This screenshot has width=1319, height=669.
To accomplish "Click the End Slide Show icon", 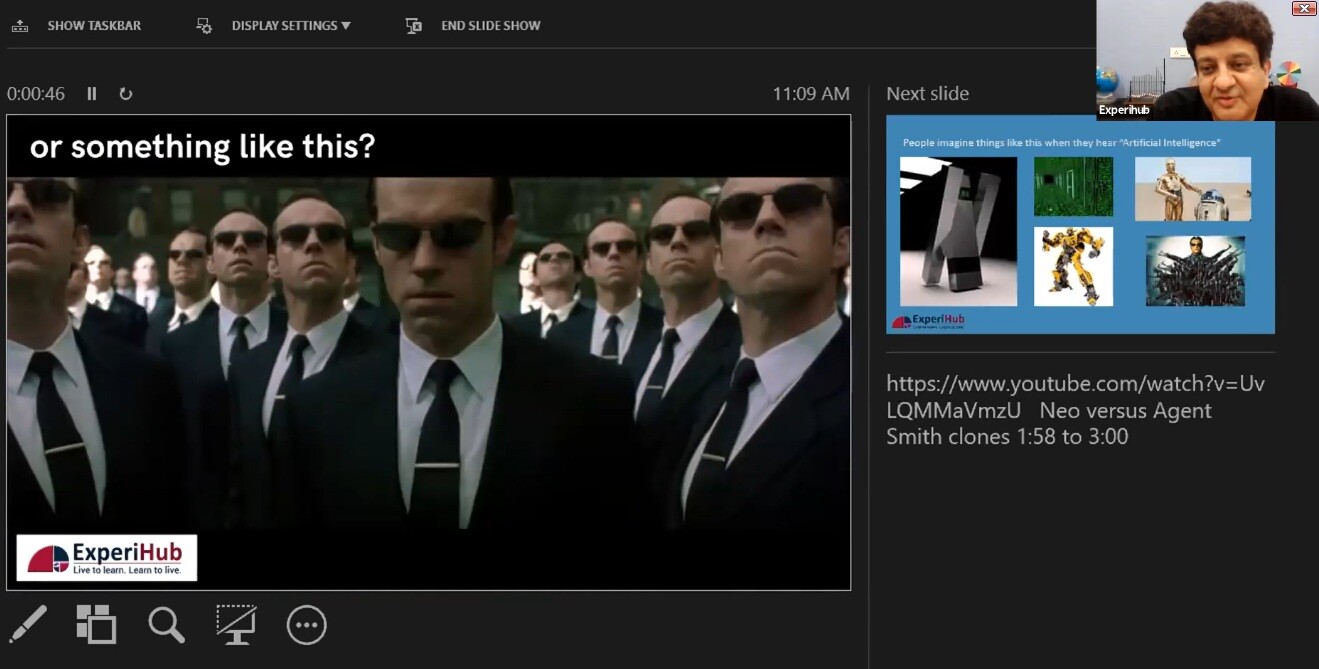I will pyautogui.click(x=414, y=26).
